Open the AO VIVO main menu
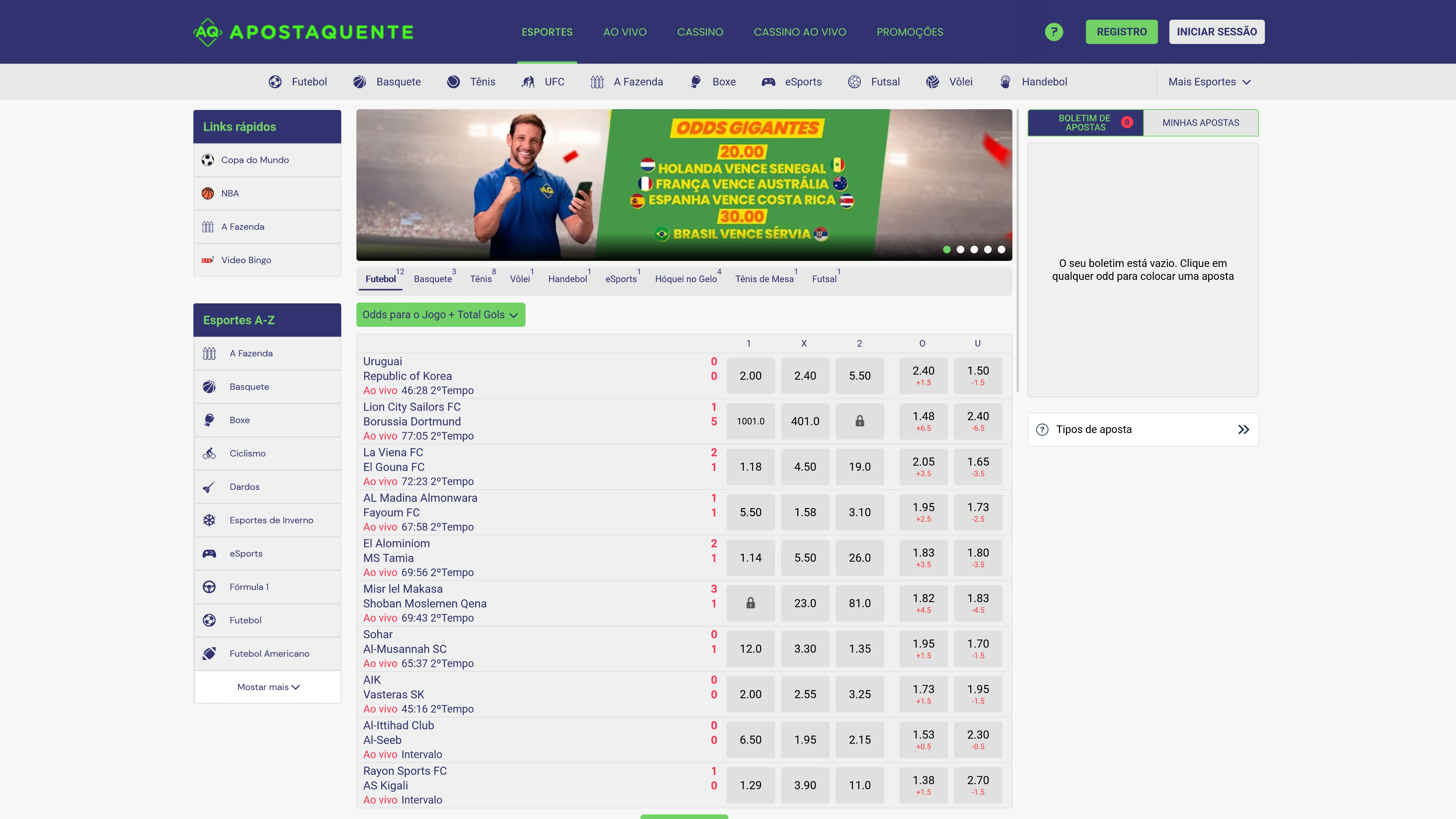The image size is (1456, 819). [x=625, y=32]
